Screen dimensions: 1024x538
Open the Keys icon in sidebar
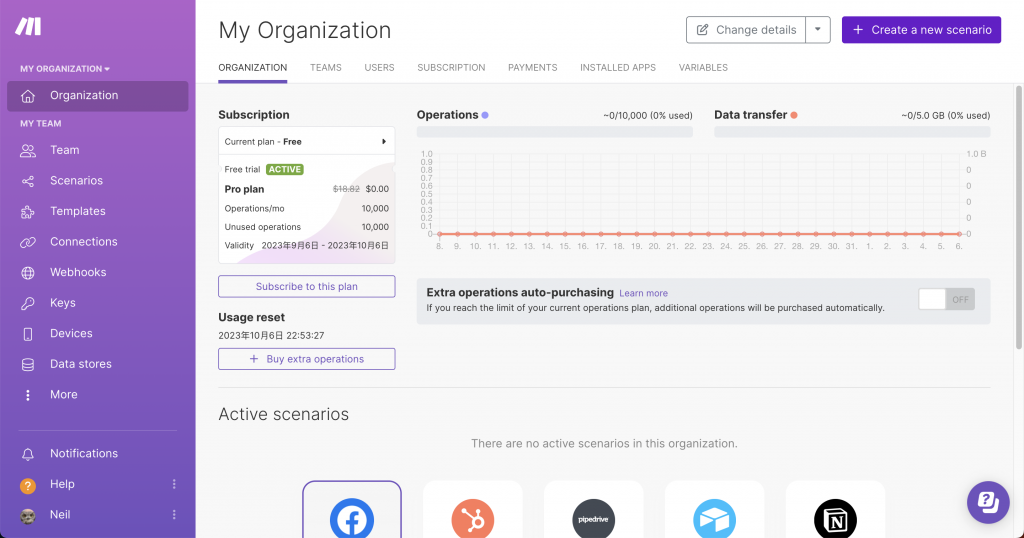point(27,303)
